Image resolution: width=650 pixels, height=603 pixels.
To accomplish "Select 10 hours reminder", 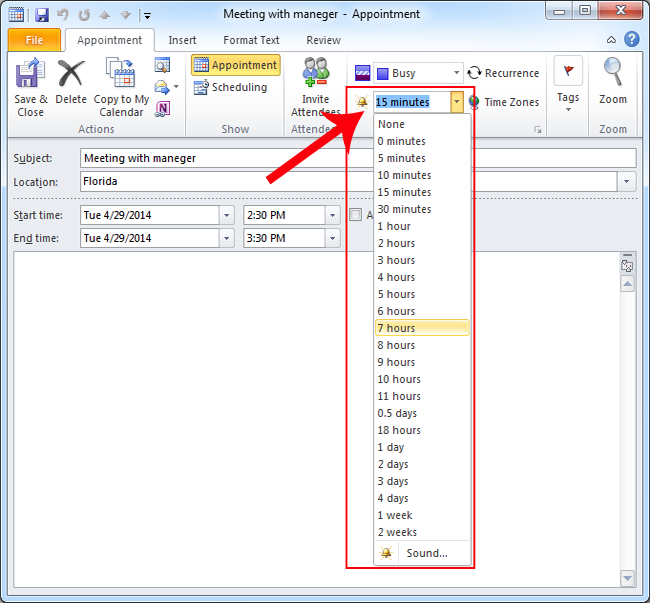I will [422, 379].
